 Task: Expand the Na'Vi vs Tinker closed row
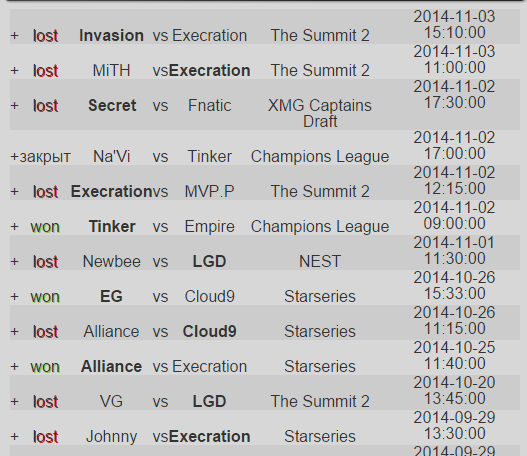coord(14,157)
